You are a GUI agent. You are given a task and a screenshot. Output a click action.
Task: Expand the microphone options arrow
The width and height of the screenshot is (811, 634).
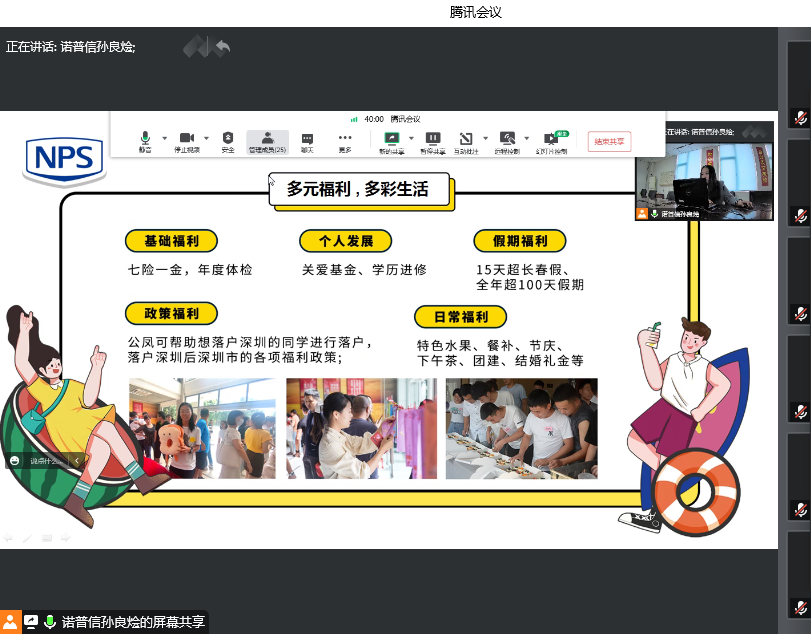(164, 138)
